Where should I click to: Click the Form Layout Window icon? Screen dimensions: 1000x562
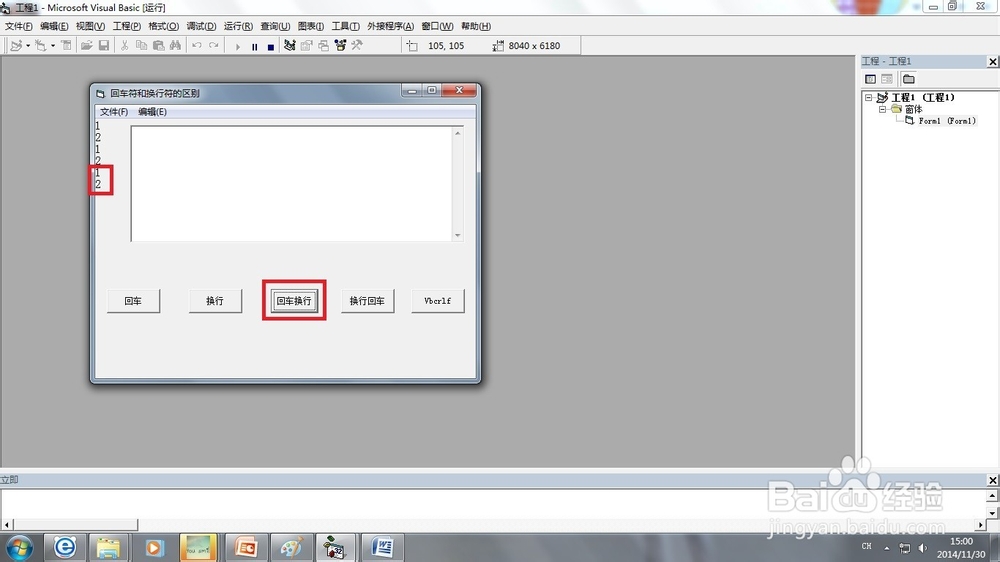click(323, 46)
